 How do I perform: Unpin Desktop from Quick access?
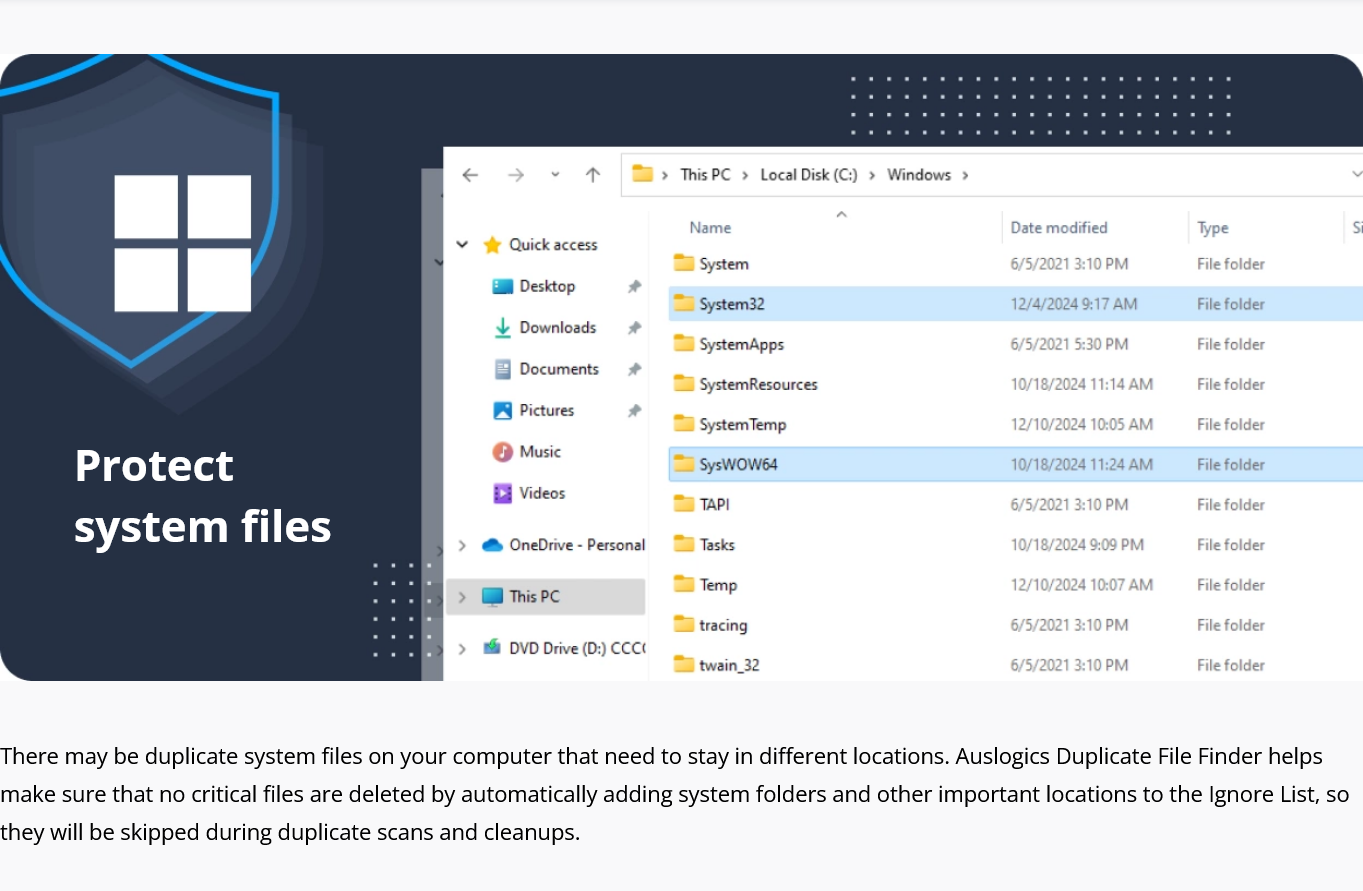634,286
